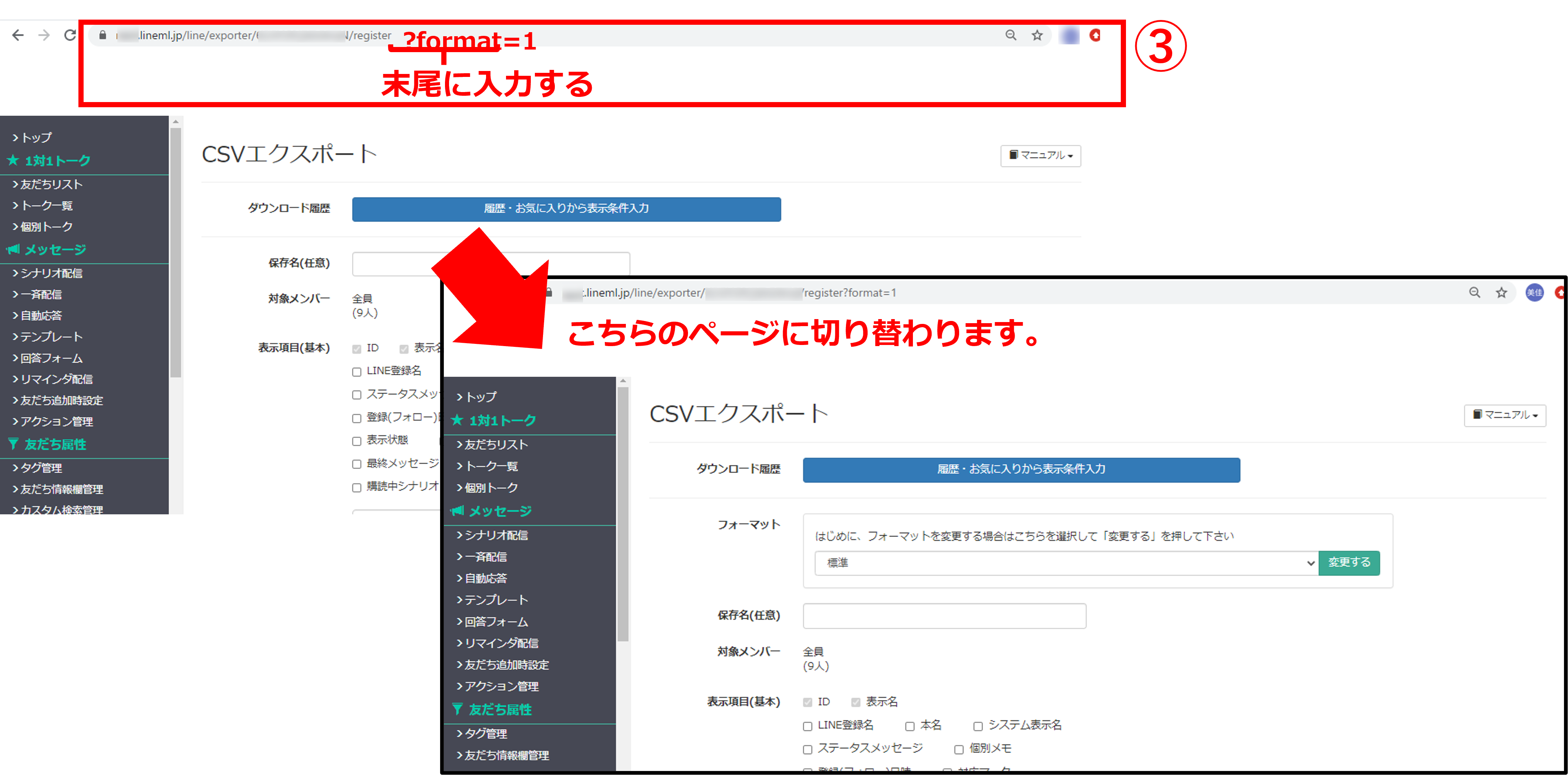
Task: Click the zoom magnifier icon in lower address bar
Action: point(1474,292)
